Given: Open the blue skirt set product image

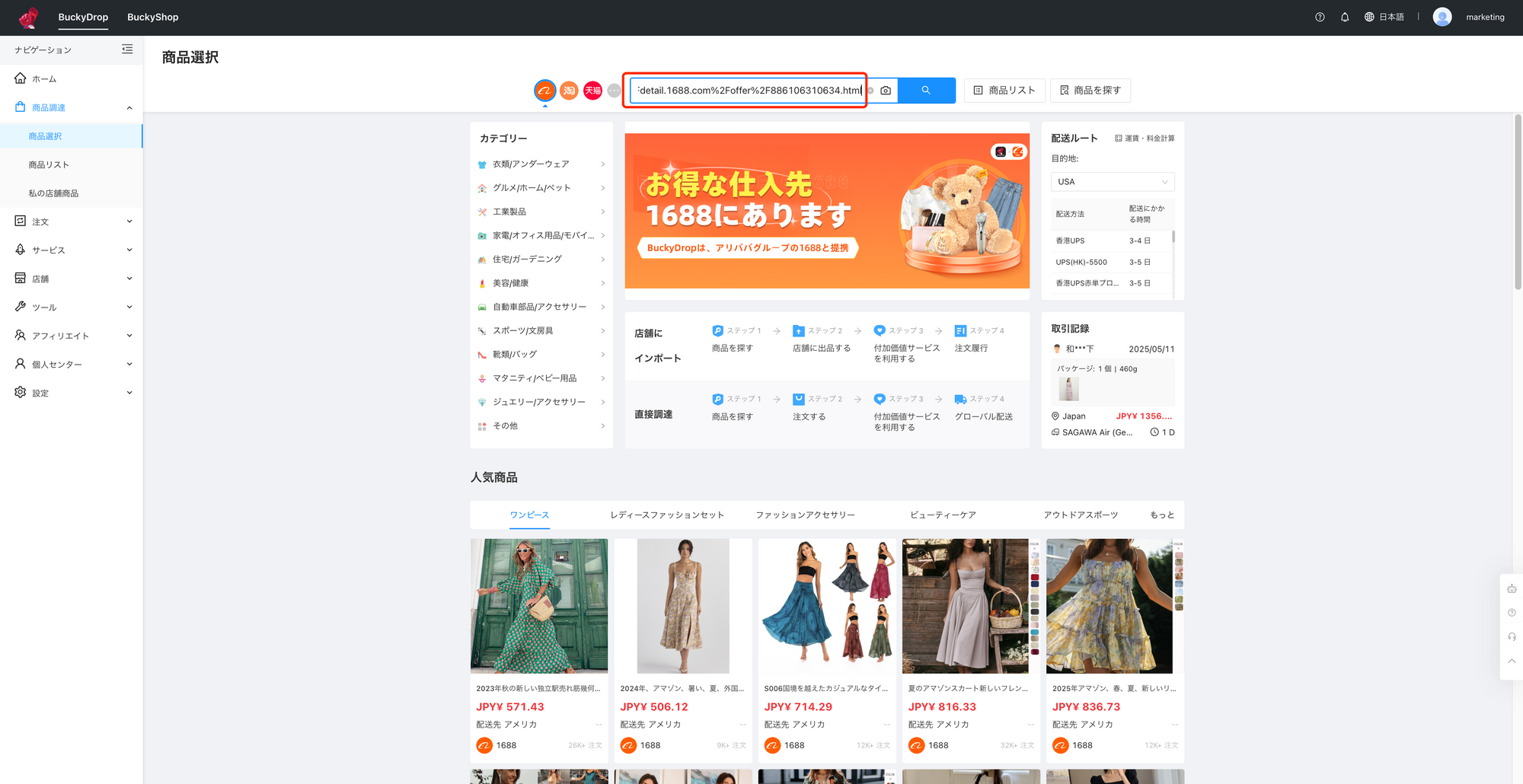Looking at the screenshot, I should click(827, 606).
